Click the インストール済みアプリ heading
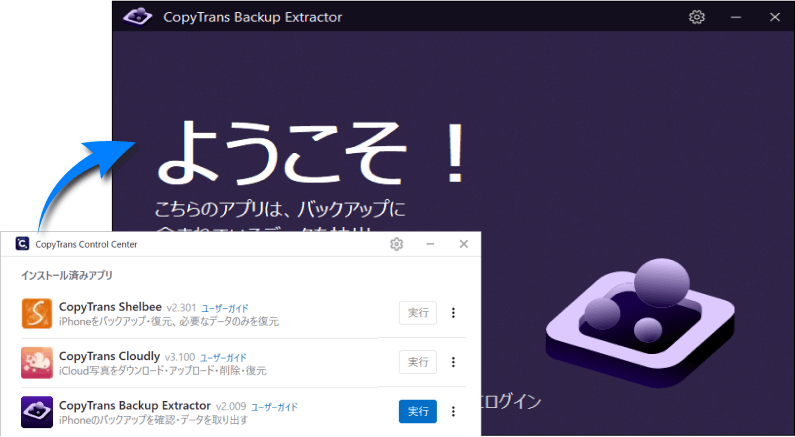 [66, 276]
